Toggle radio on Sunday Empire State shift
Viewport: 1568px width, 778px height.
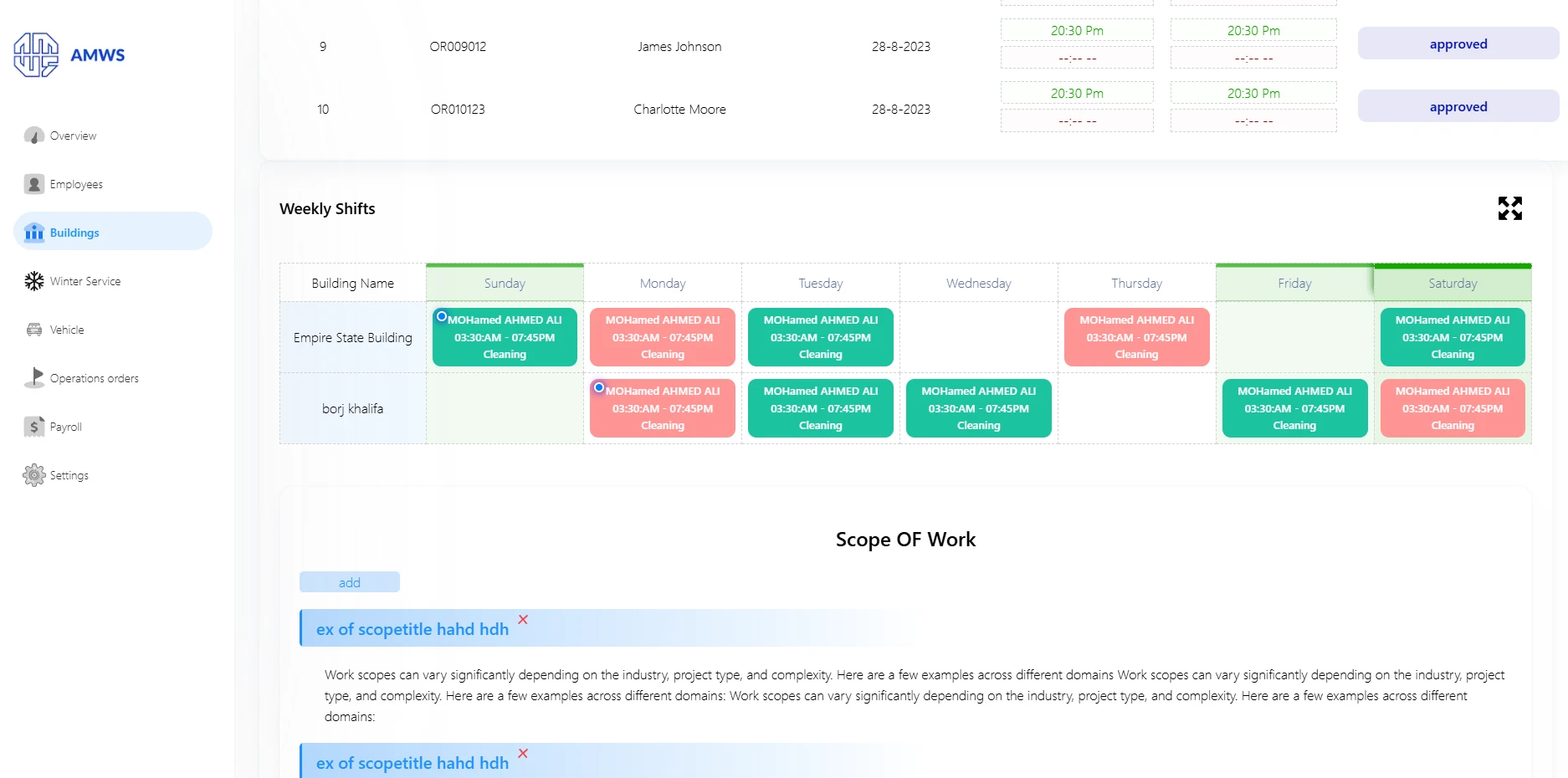(442, 316)
